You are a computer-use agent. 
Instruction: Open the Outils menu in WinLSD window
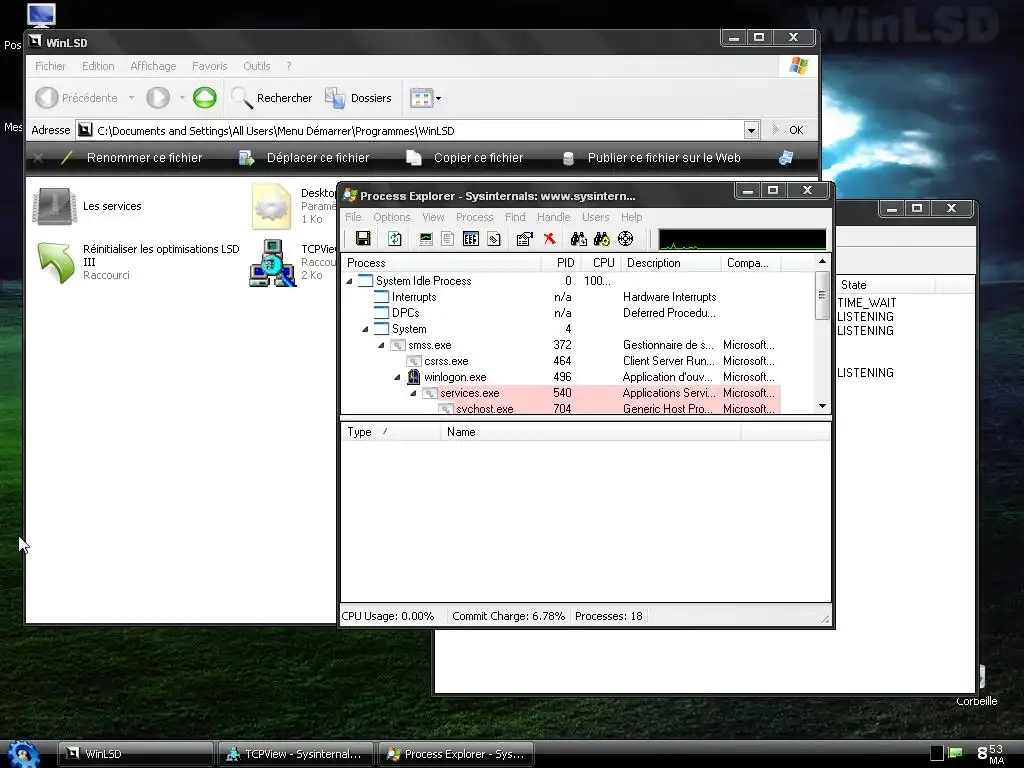pyautogui.click(x=257, y=66)
